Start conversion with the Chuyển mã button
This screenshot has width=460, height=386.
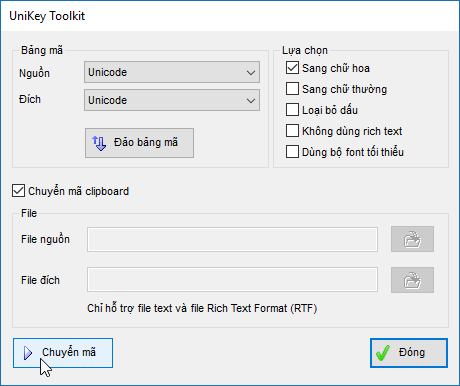[x=63, y=353]
